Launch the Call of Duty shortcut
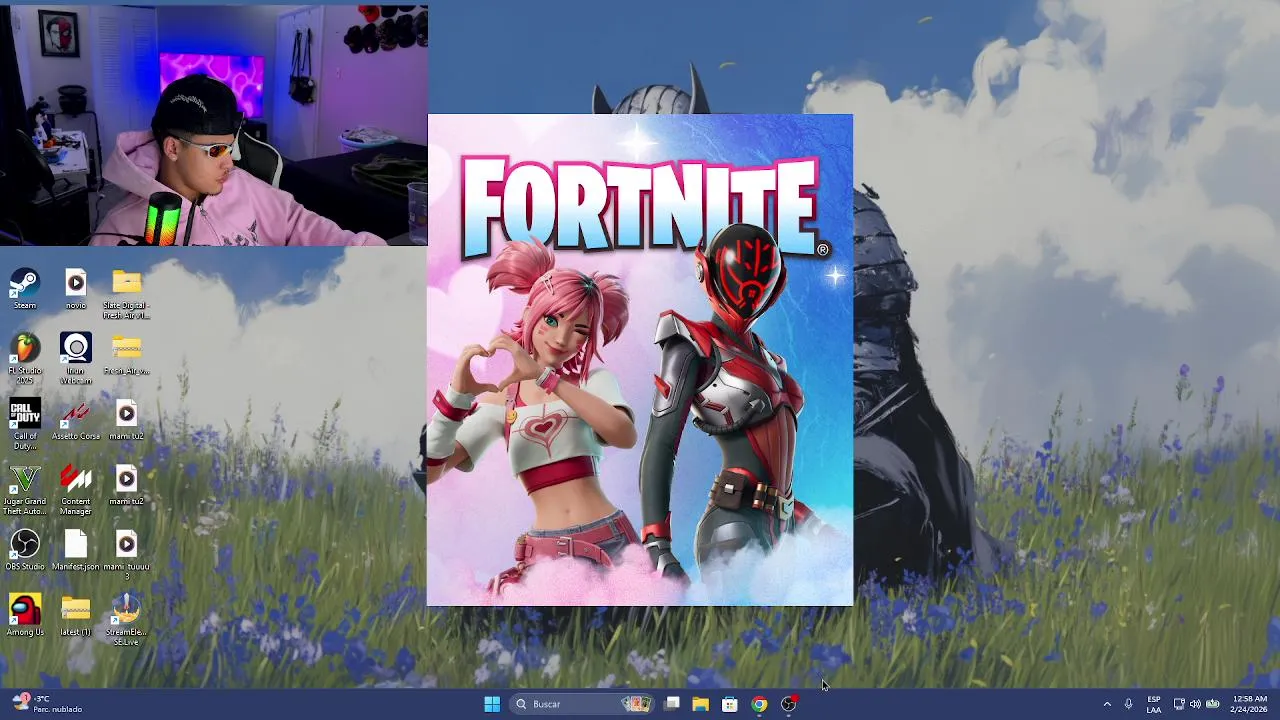Viewport: 1280px width, 720px height. pos(25,424)
